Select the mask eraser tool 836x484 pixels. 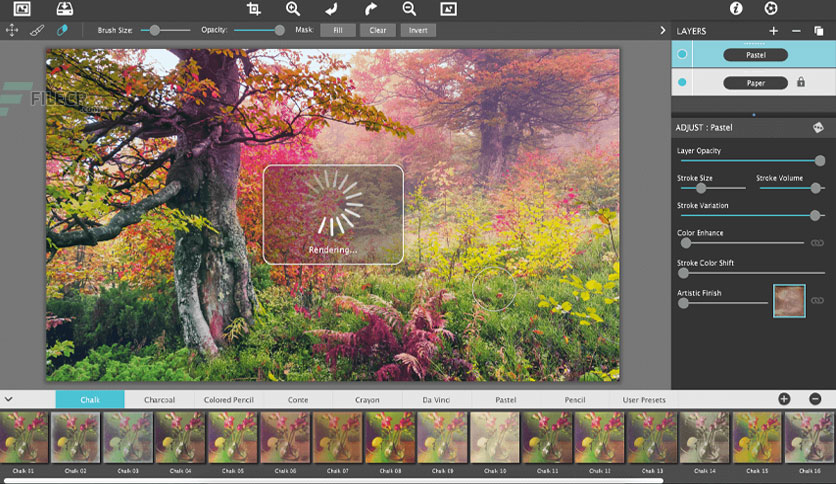[62, 30]
